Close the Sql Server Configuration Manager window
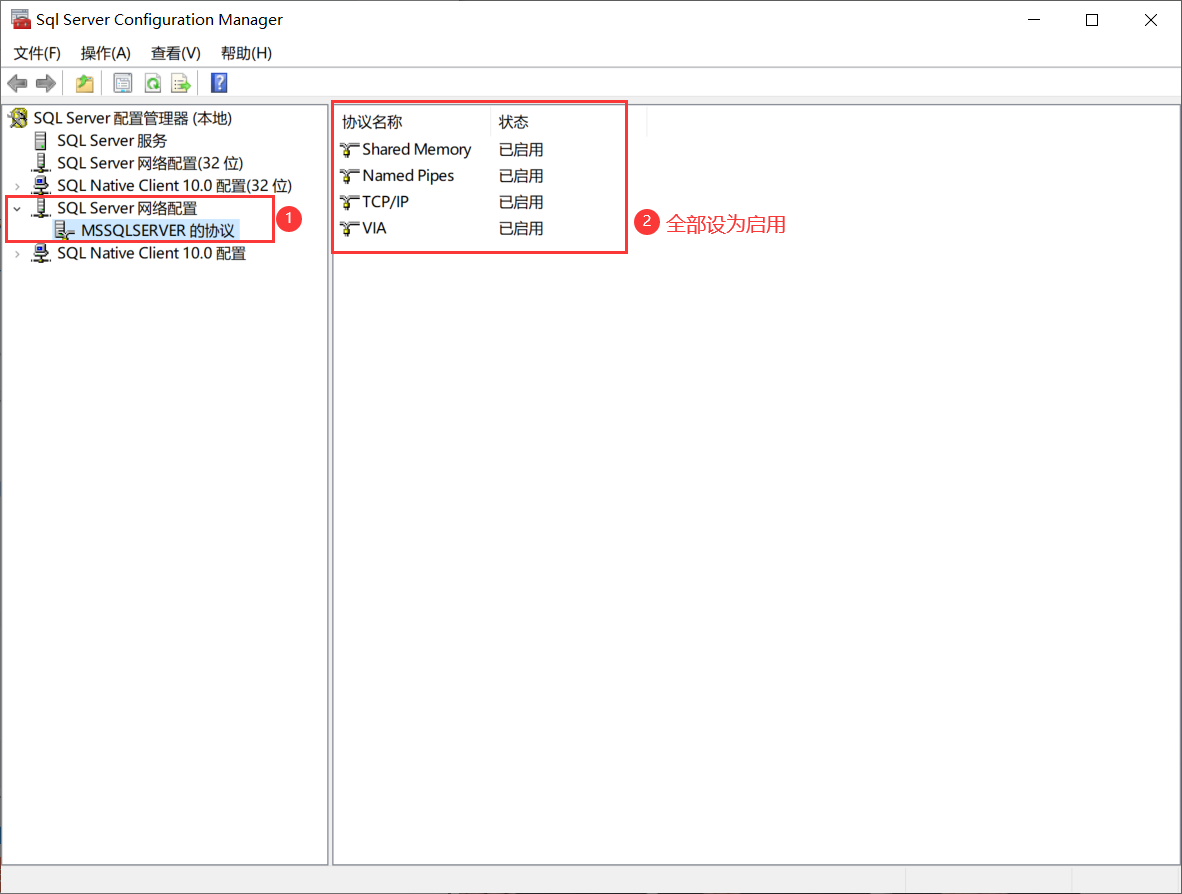 1150,20
